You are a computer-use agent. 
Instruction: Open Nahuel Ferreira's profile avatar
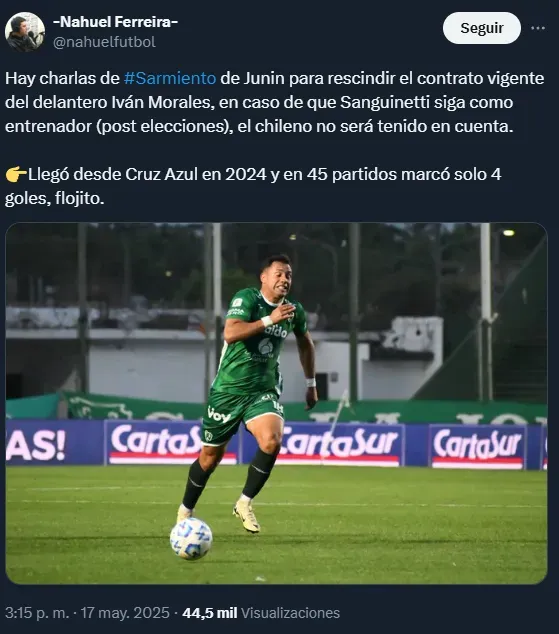point(25,32)
